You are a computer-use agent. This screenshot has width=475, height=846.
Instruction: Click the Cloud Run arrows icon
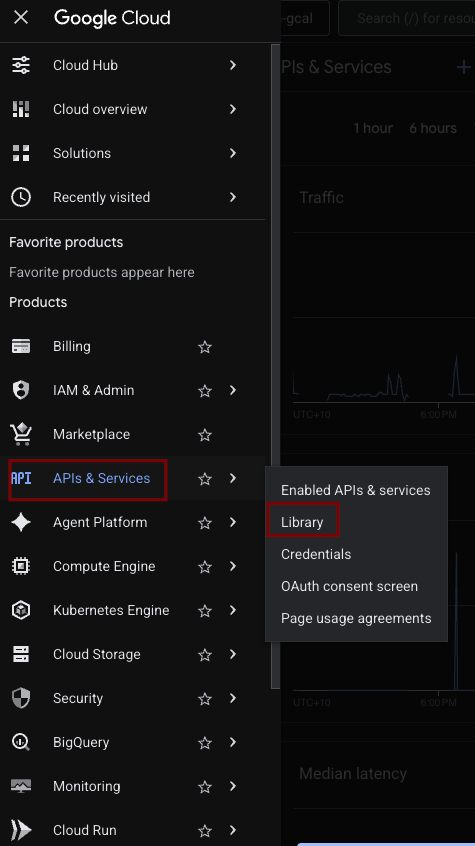[x=21, y=830]
